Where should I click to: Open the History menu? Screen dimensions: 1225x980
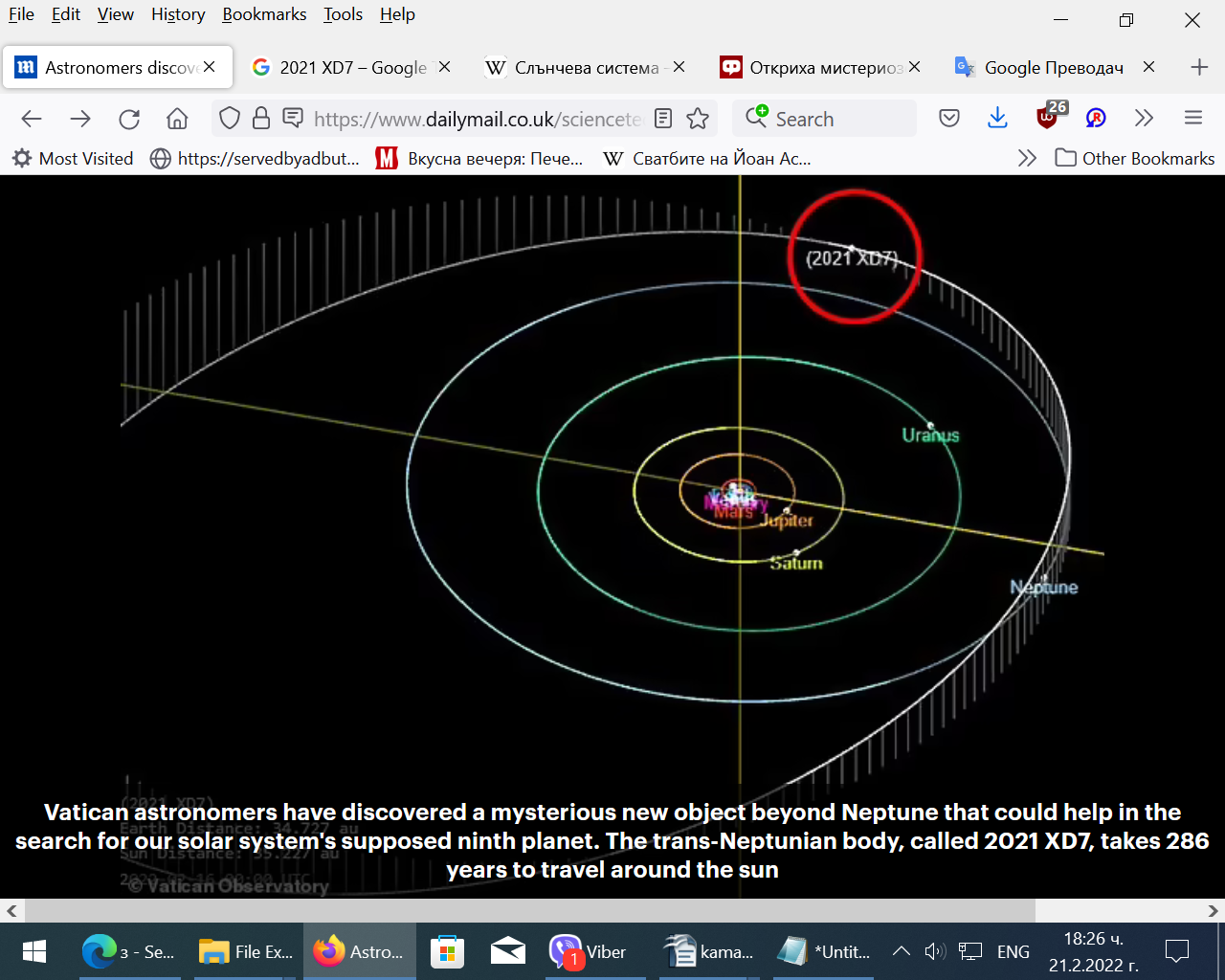pos(178,14)
